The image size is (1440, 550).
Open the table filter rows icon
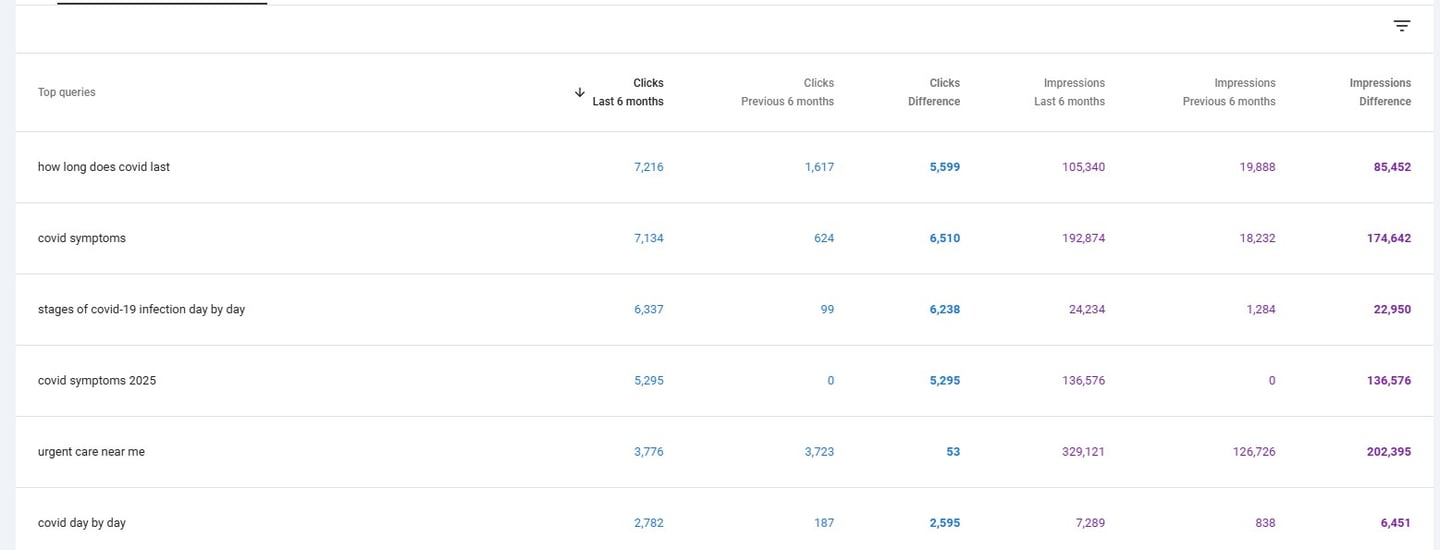pos(1402,26)
